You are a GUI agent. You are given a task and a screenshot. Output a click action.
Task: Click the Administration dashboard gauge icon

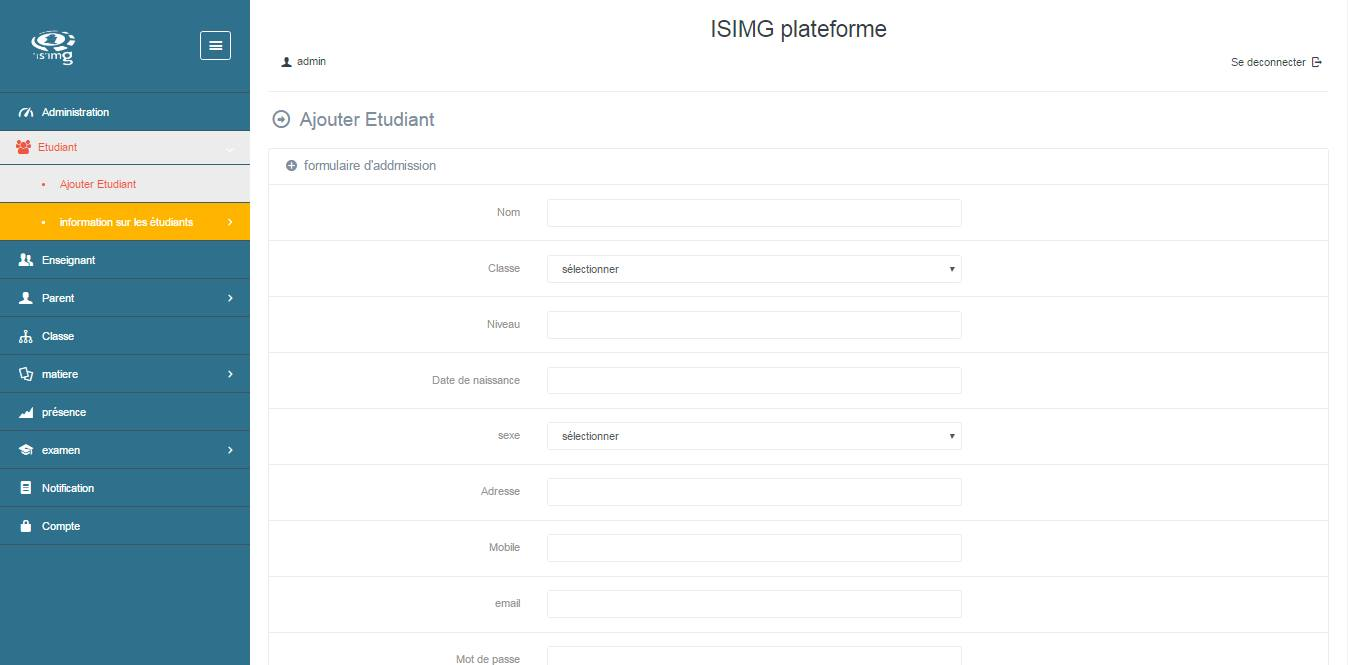click(27, 112)
